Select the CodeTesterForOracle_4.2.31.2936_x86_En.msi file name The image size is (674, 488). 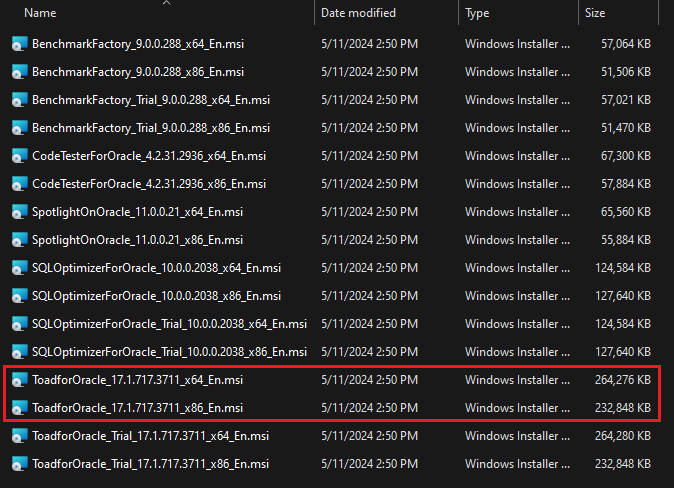point(149,184)
